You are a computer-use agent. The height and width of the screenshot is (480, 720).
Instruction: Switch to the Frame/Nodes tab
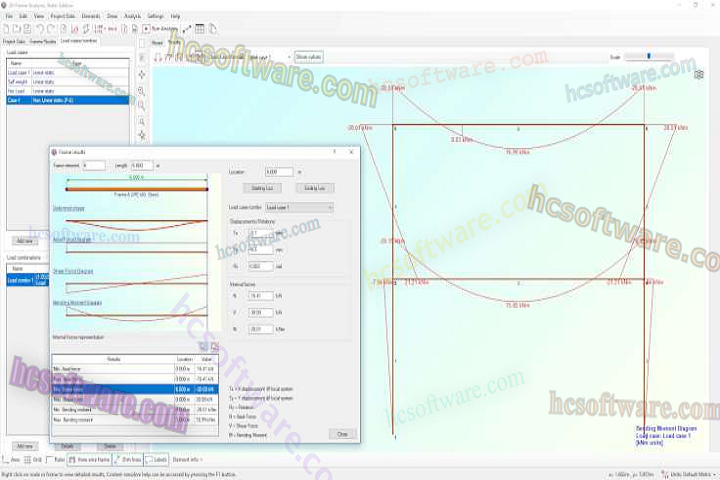click(x=43, y=41)
